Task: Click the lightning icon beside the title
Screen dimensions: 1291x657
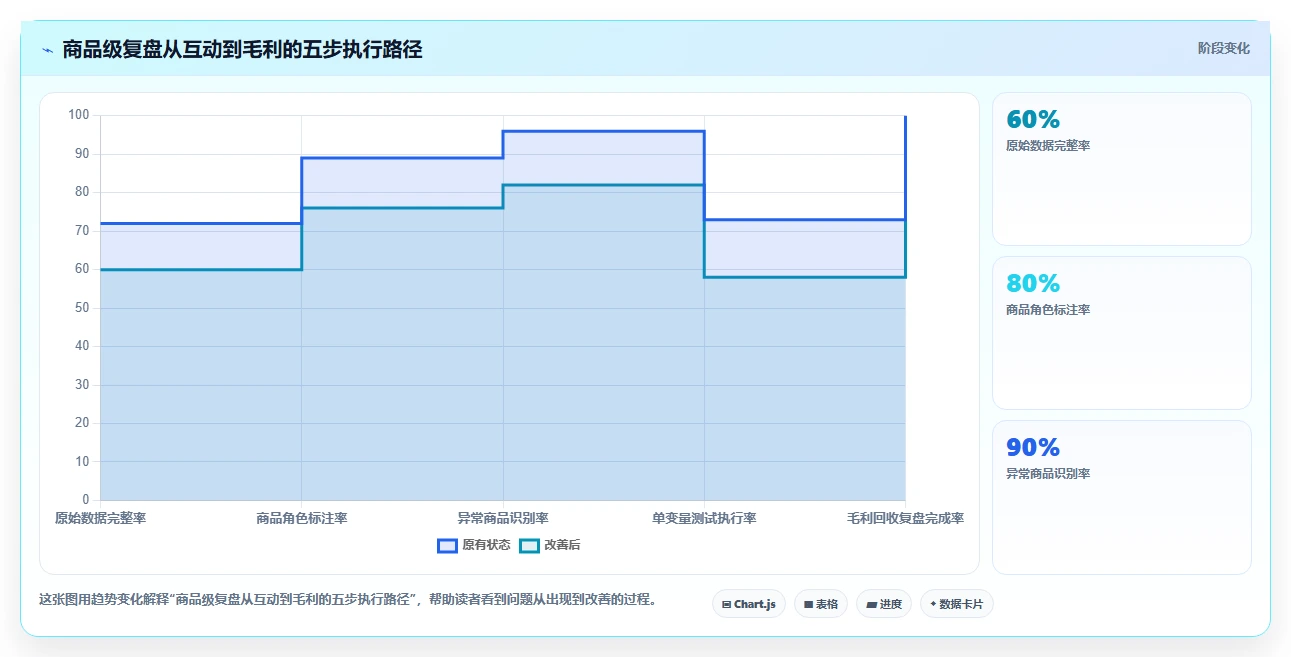Action: pos(47,50)
